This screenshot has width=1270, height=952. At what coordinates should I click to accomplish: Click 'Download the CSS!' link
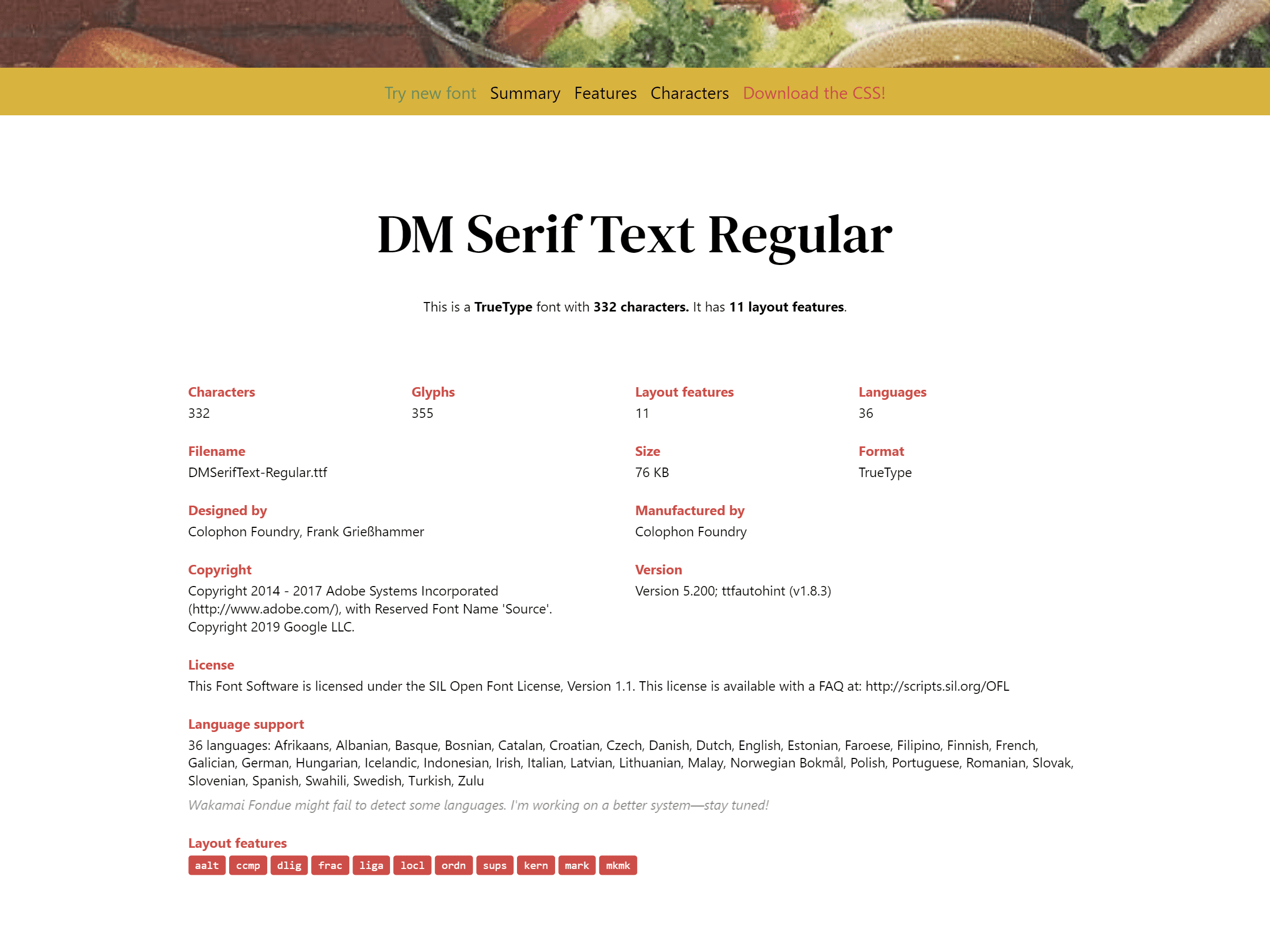click(x=813, y=92)
